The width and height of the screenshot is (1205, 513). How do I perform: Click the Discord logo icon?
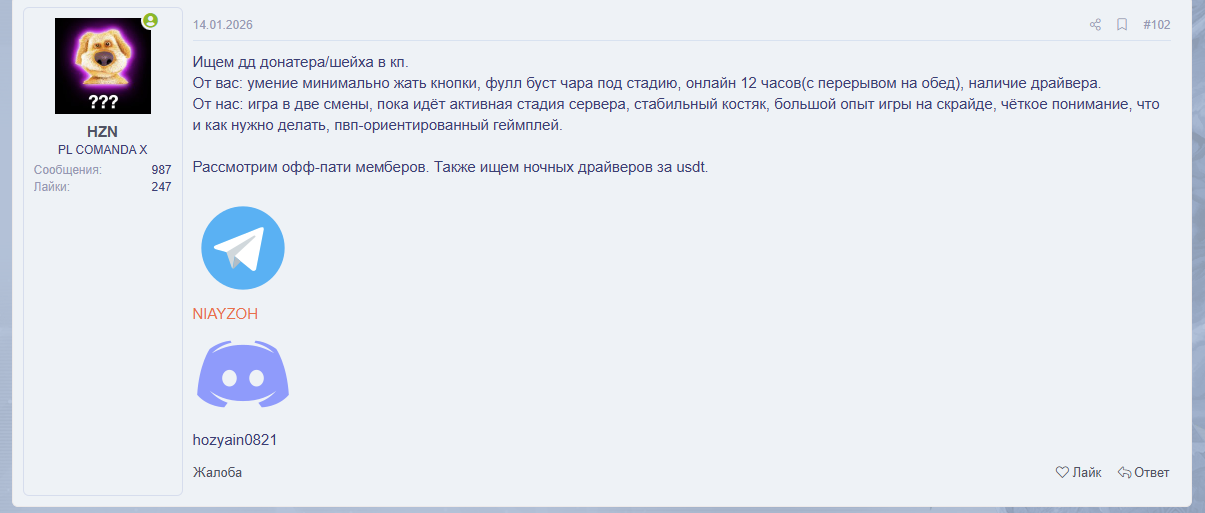pos(243,374)
